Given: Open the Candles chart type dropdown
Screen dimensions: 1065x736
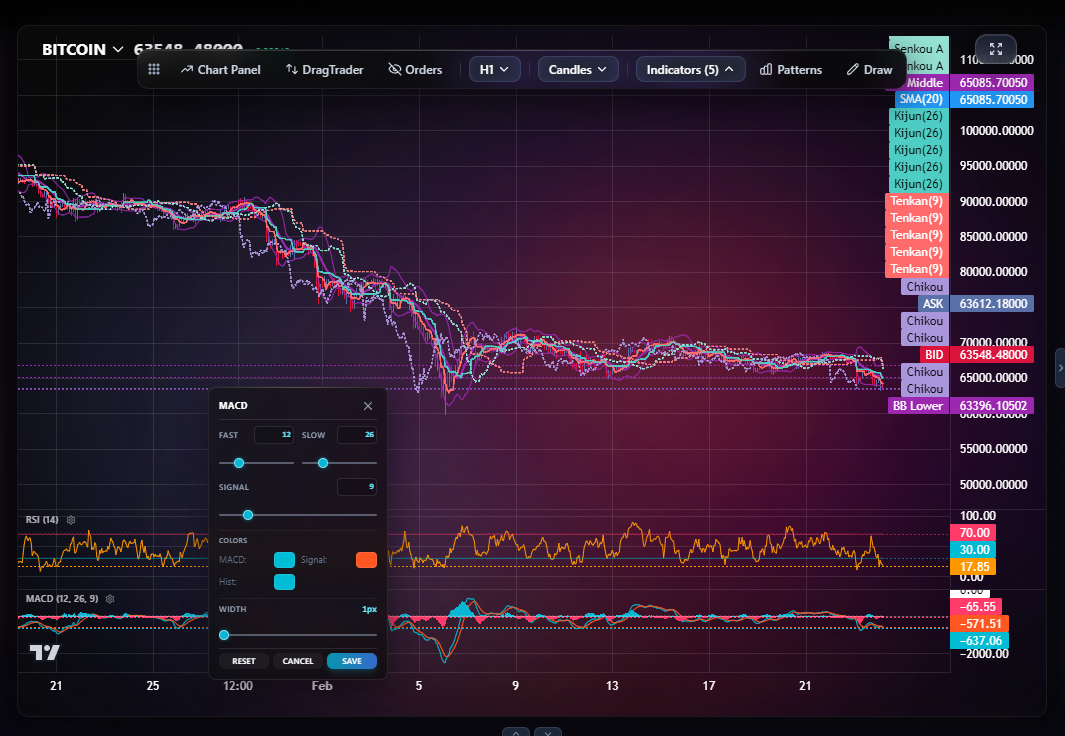Looking at the screenshot, I should coord(578,70).
